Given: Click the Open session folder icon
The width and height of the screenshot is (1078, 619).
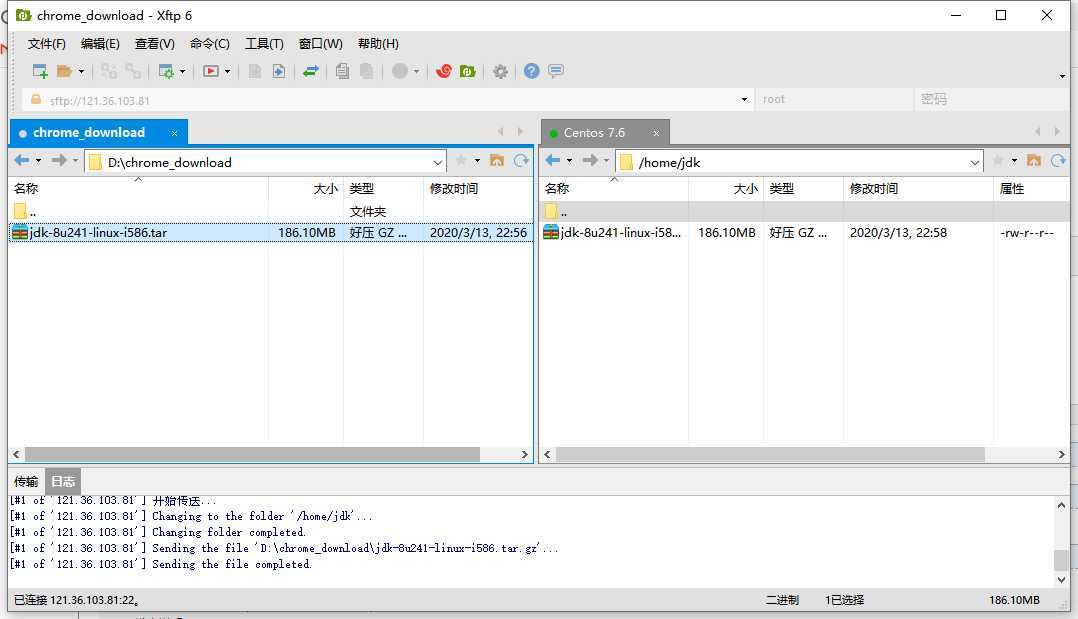Looking at the screenshot, I should tap(65, 71).
